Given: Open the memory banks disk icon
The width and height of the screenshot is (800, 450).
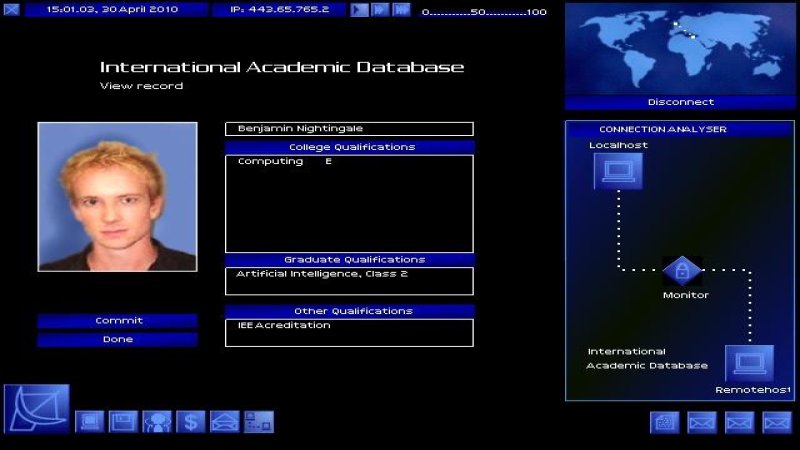Looking at the screenshot, I should tap(123, 422).
